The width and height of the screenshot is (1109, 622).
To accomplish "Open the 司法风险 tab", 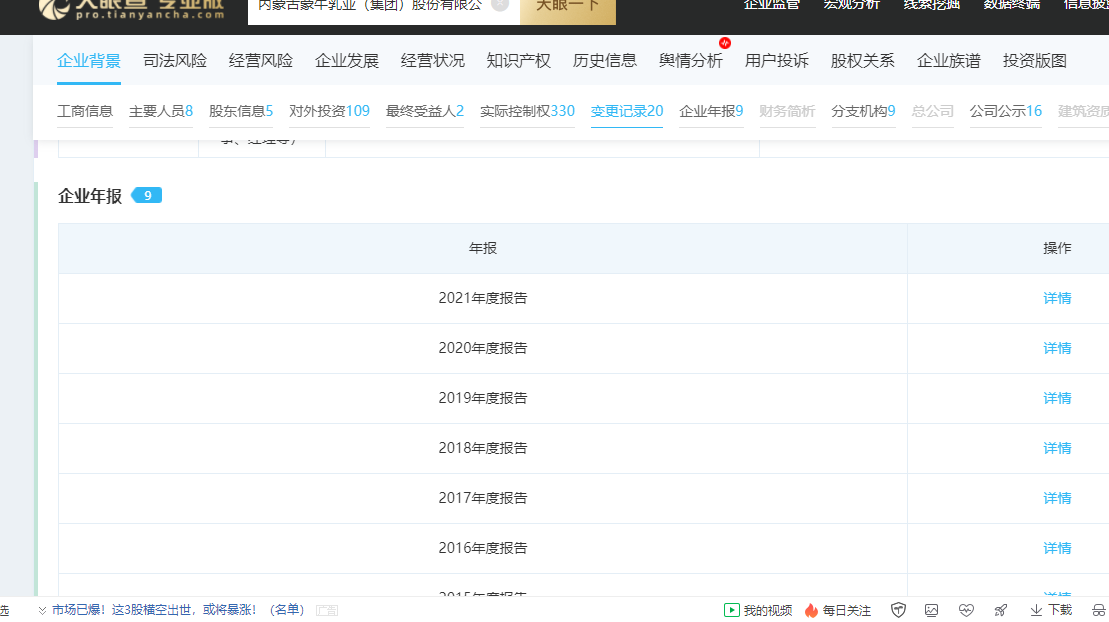I will (x=175, y=61).
